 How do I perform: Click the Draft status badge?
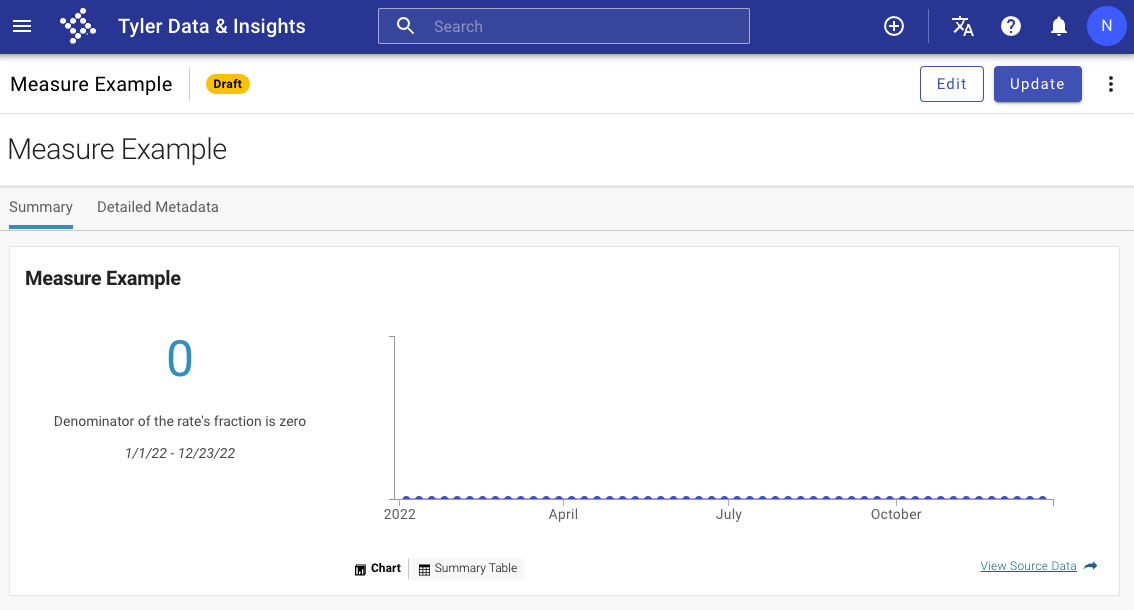(x=228, y=84)
